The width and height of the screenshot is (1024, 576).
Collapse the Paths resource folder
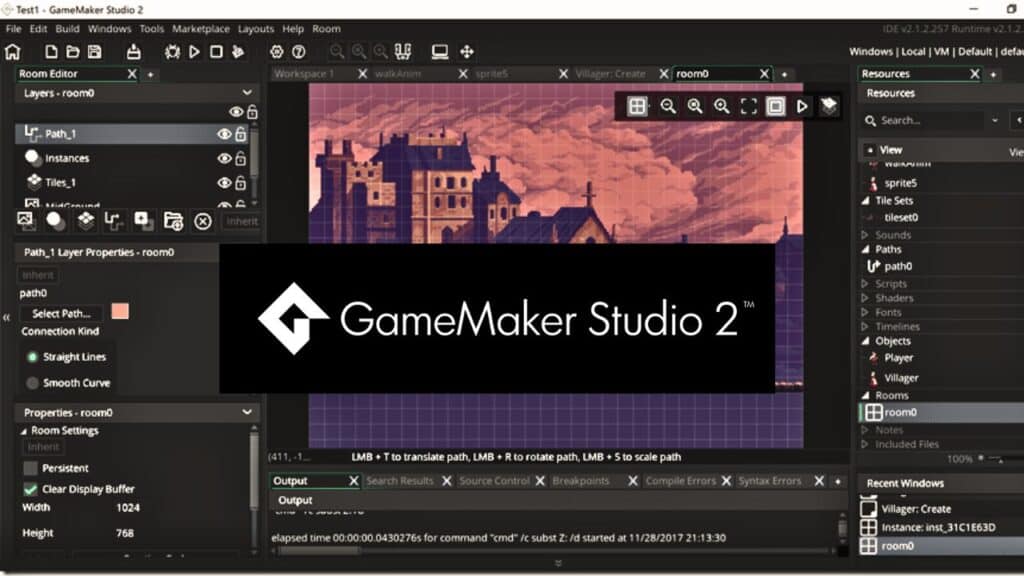coord(865,249)
